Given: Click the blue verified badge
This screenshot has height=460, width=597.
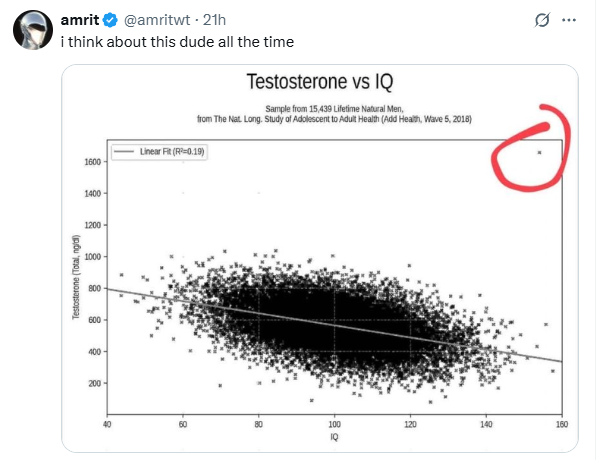Looking at the screenshot, I should 110,20.
